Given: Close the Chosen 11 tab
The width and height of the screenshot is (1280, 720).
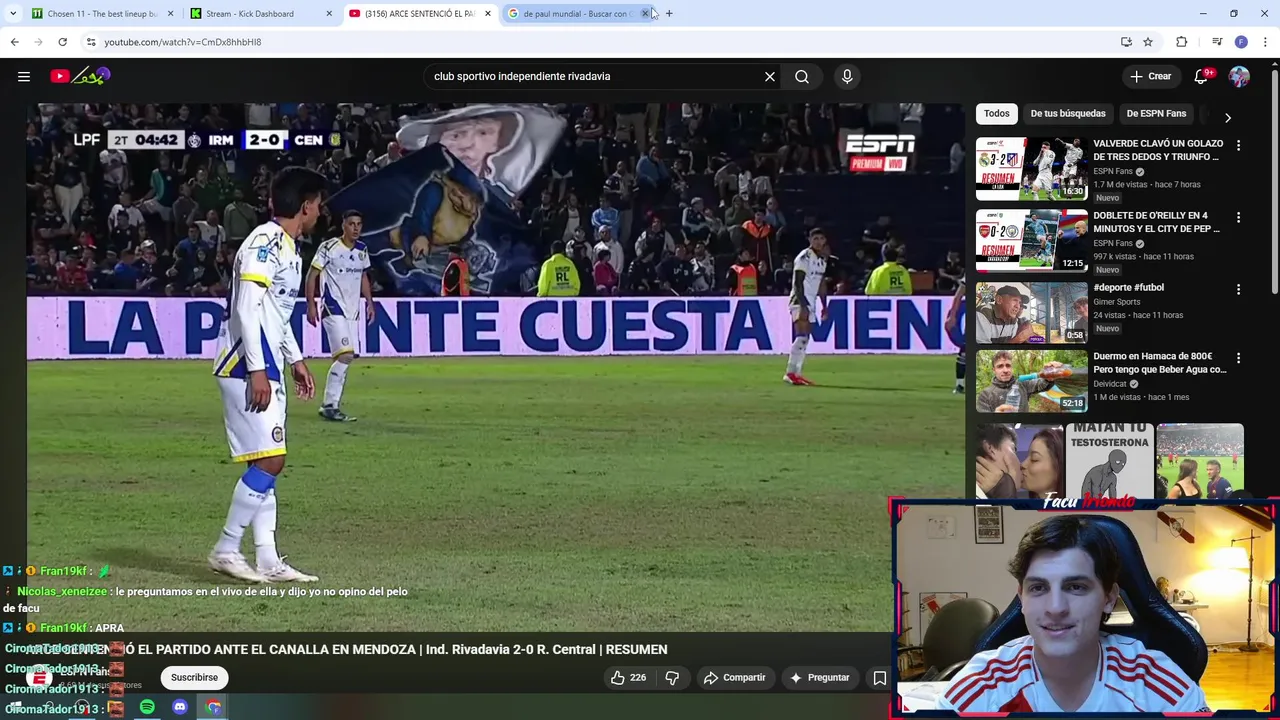Looking at the screenshot, I should (x=170, y=13).
